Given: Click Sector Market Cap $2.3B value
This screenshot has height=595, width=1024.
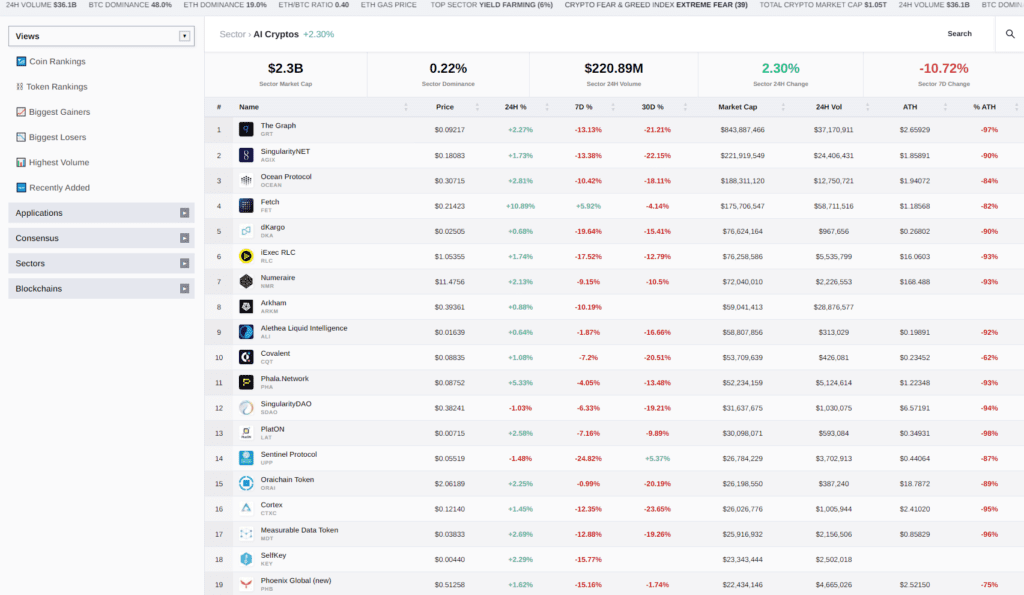Looking at the screenshot, I should [285, 68].
